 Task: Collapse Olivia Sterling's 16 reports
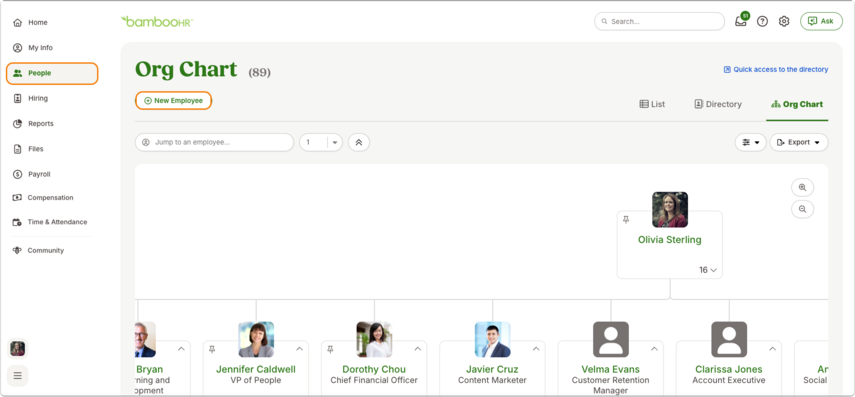708,270
